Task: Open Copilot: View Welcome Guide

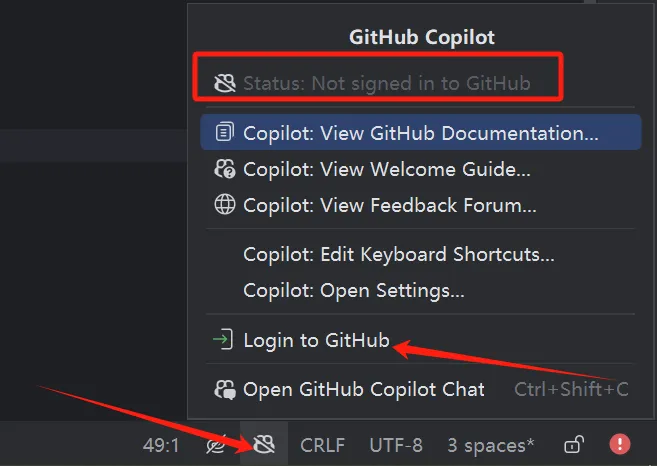Action: 386,169
